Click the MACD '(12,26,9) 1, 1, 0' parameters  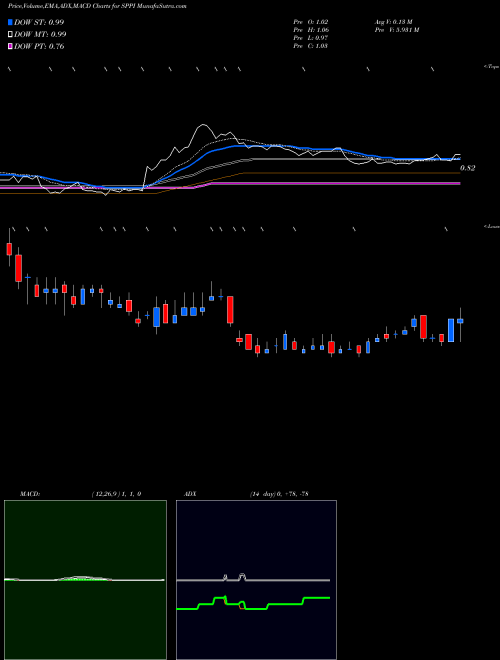[116, 494]
